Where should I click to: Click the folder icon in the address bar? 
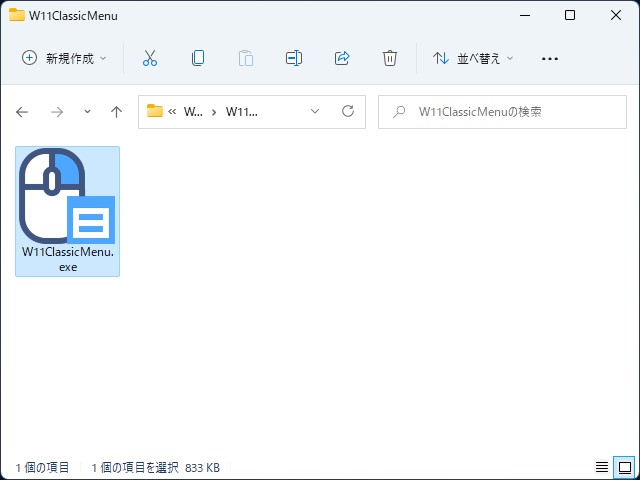click(x=155, y=111)
